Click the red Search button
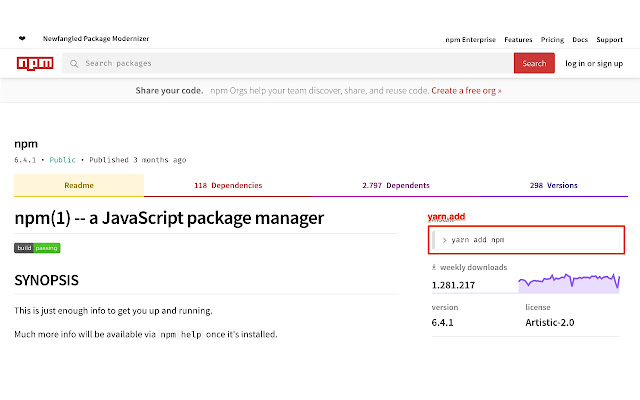 [534, 63]
